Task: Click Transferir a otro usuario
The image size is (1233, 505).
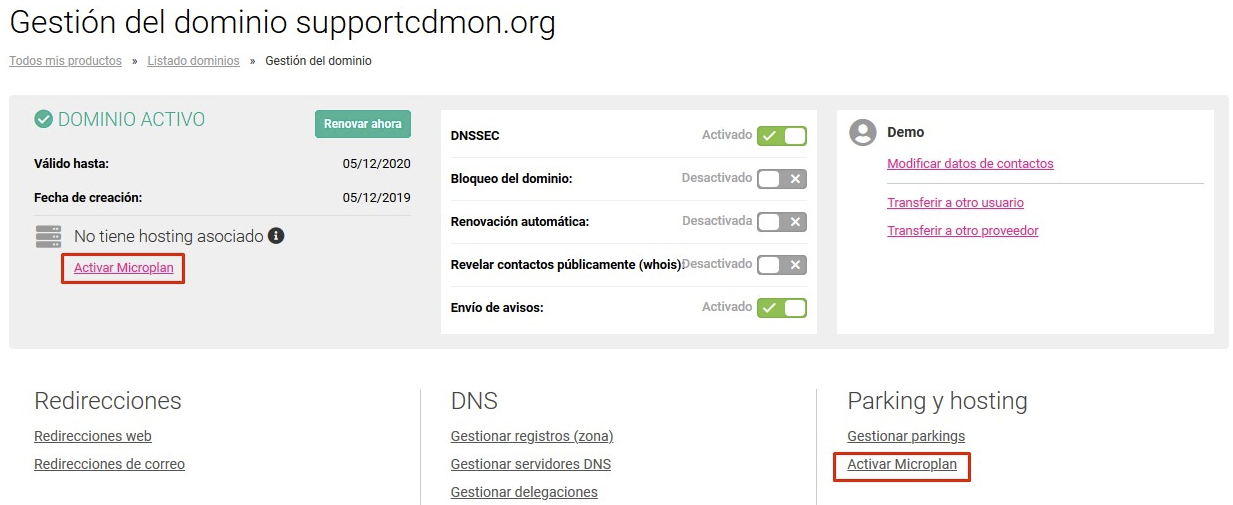Action: (x=955, y=202)
